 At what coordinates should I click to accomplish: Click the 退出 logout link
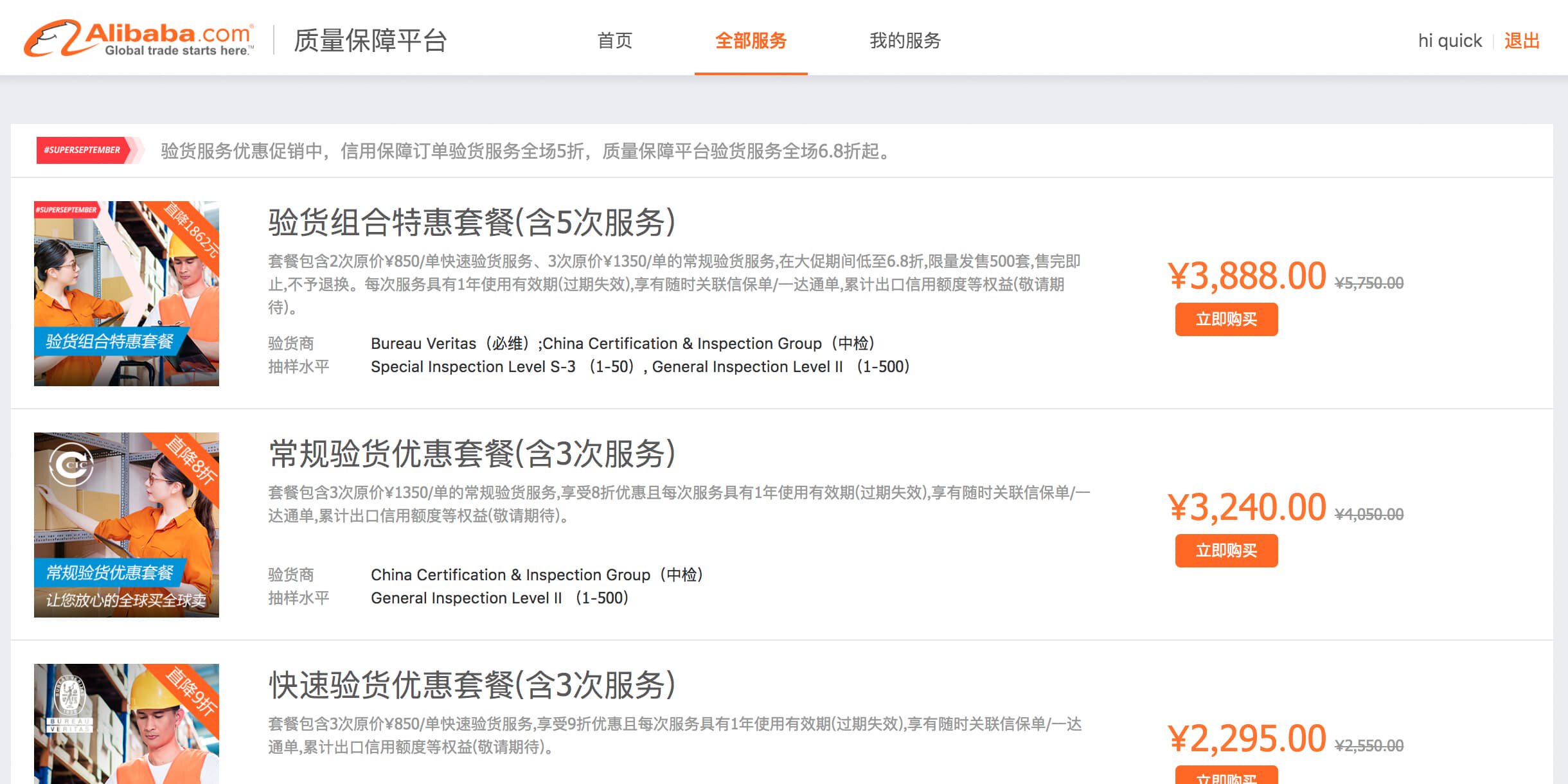[x=1522, y=40]
